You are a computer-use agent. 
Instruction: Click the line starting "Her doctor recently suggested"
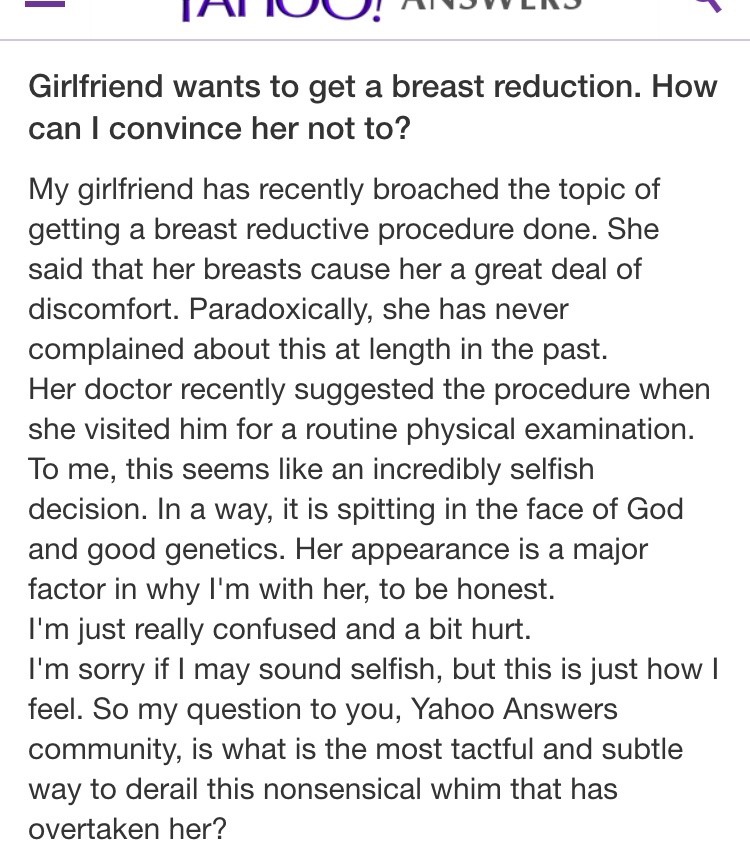click(369, 389)
